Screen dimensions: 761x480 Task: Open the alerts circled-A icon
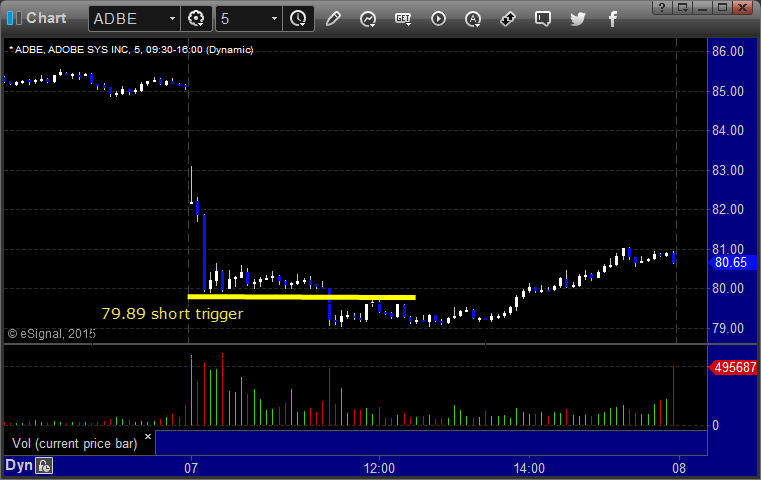click(x=473, y=19)
